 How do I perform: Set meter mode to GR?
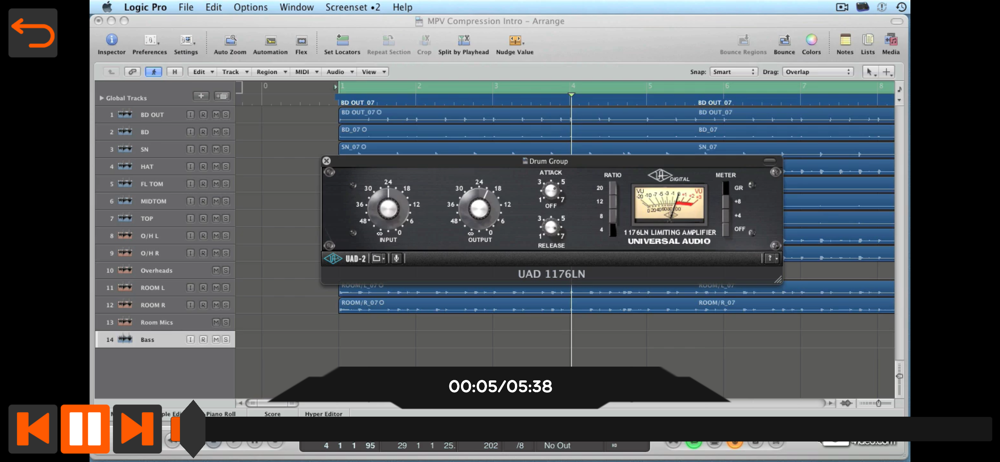(x=725, y=188)
